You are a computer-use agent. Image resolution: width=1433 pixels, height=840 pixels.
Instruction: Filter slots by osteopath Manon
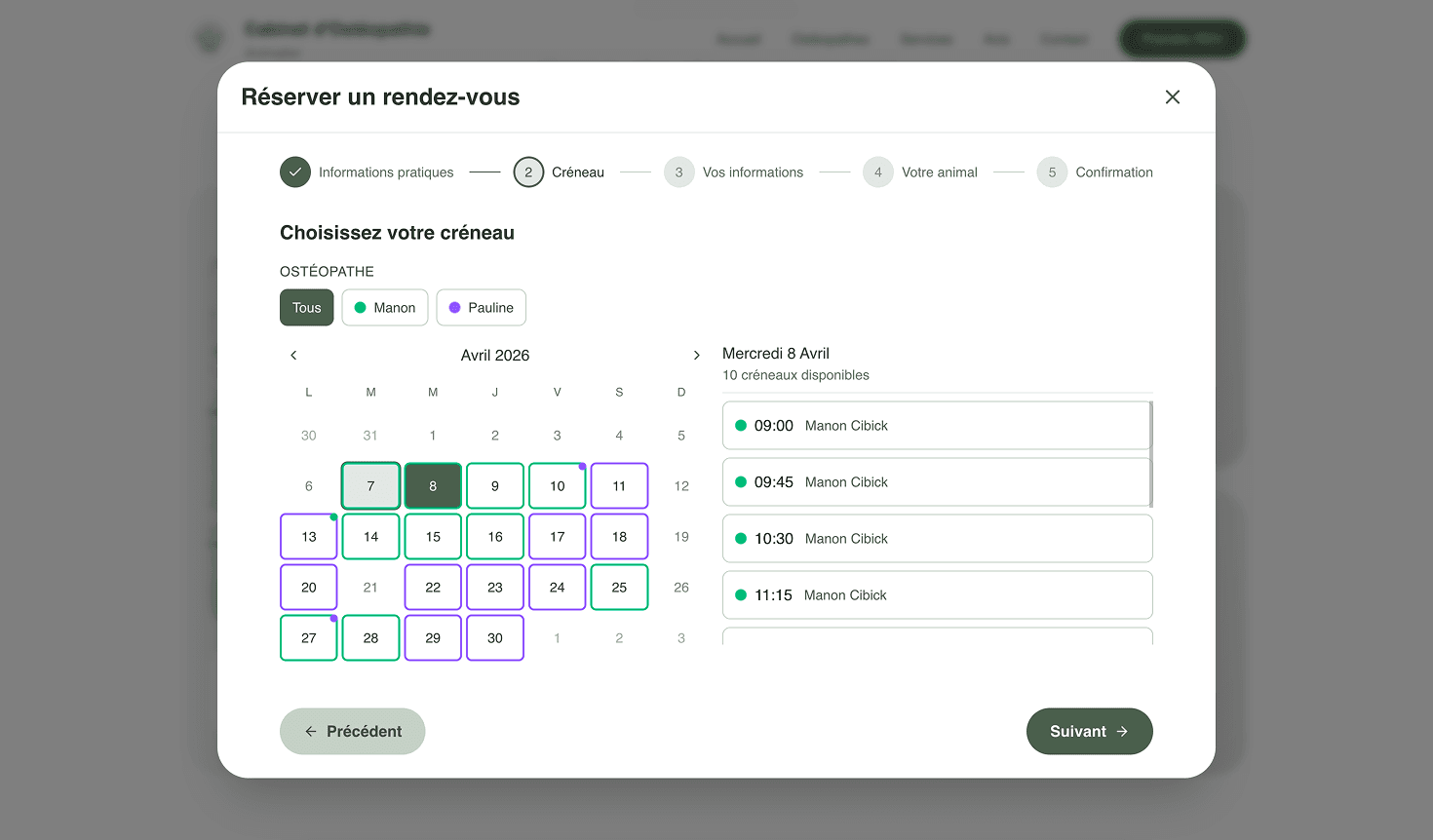point(385,308)
